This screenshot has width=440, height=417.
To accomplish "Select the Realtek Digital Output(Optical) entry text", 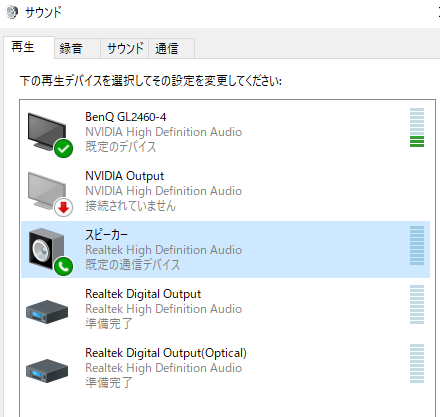I will click(x=166, y=353).
